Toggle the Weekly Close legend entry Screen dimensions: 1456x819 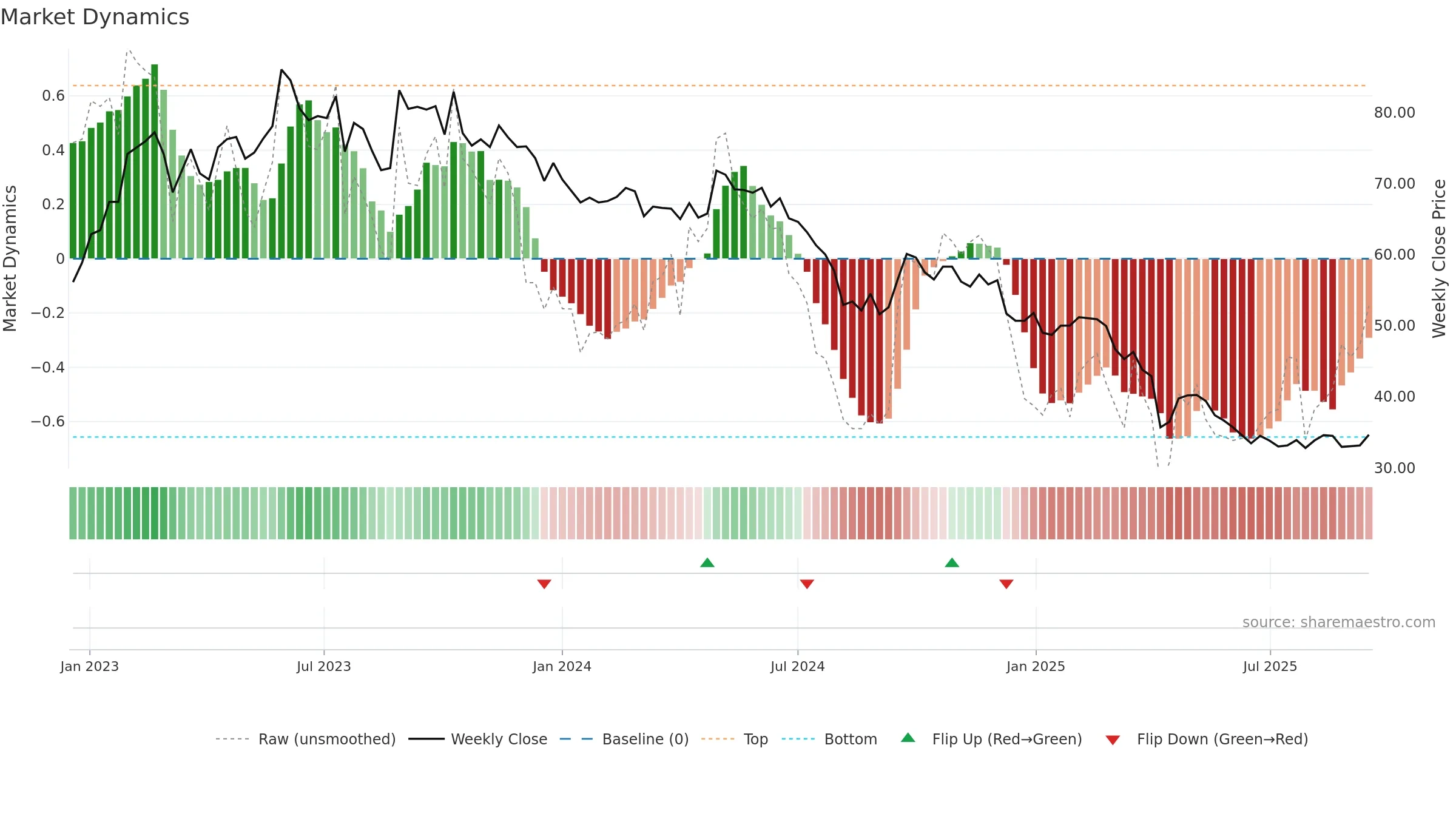[477, 739]
